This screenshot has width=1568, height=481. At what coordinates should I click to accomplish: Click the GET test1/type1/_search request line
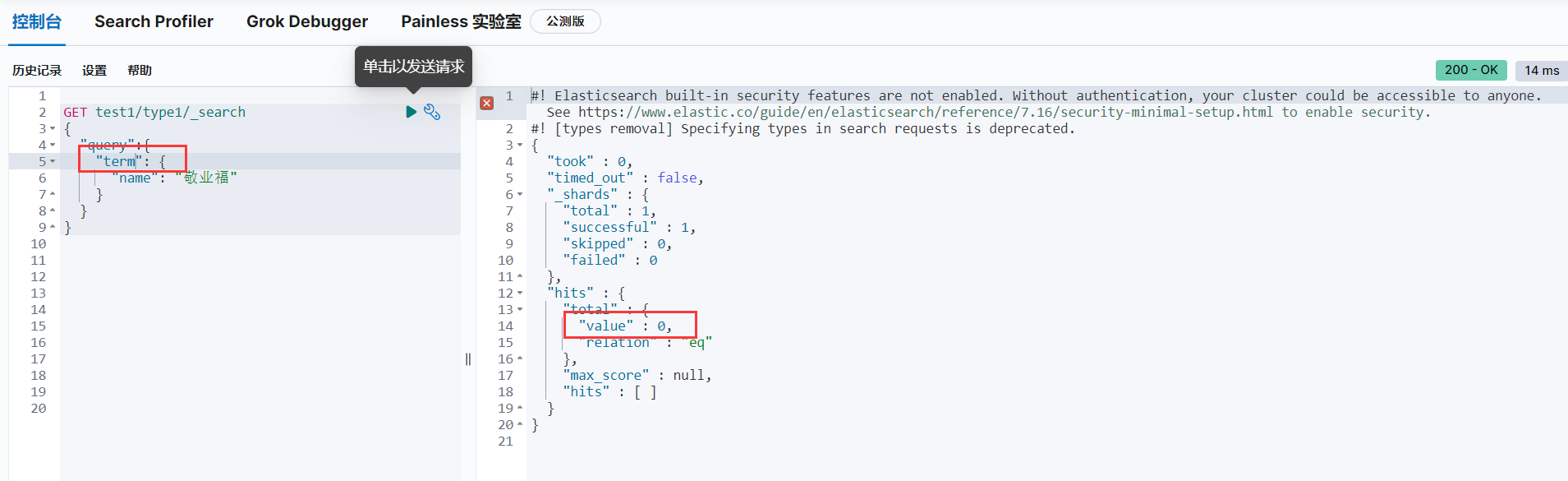coord(154,112)
